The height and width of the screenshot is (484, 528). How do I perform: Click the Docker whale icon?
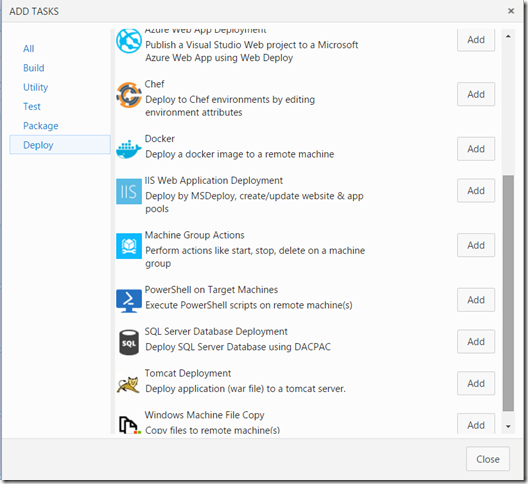[x=129, y=149]
